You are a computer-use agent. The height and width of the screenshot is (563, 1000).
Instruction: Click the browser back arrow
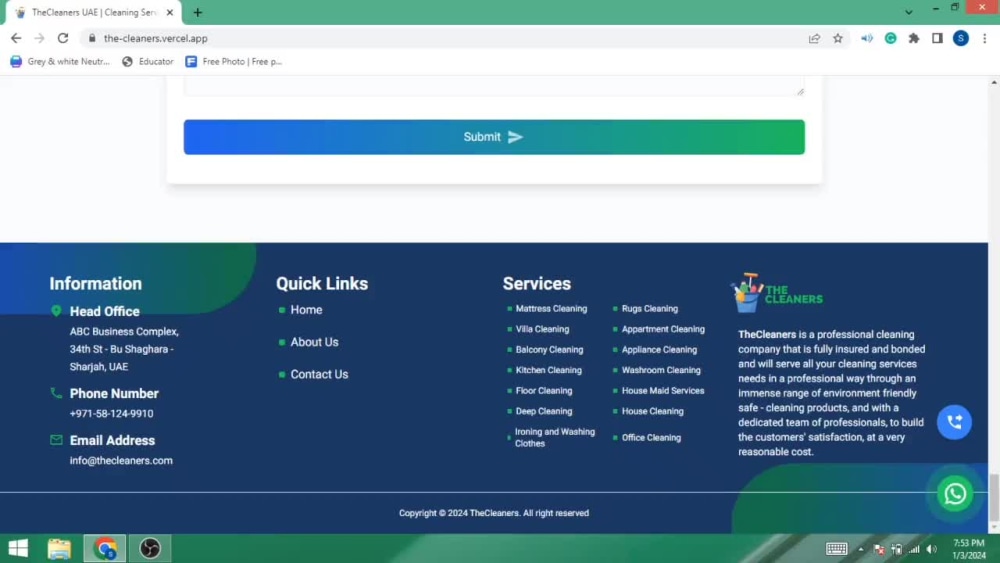16,38
